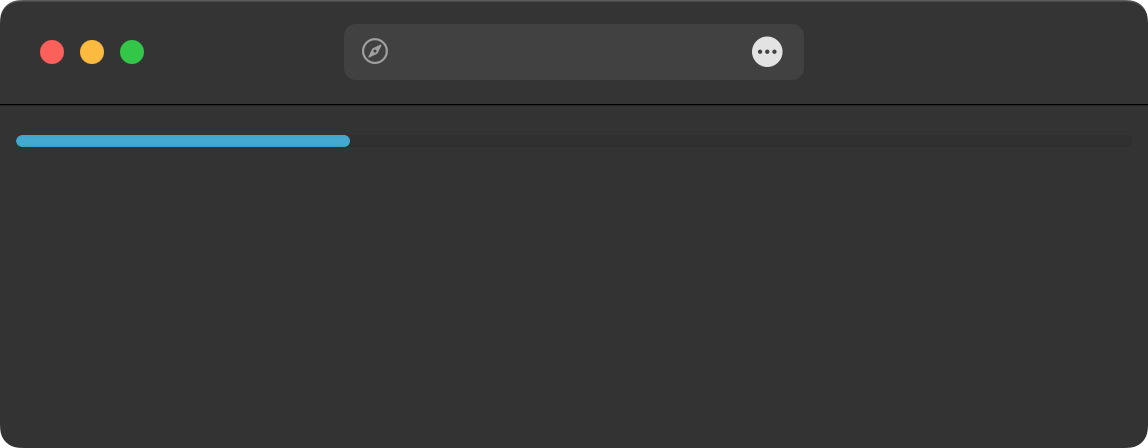The image size is (1148, 448).
Task: Click the middle of the blue fill
Action: tap(183, 141)
